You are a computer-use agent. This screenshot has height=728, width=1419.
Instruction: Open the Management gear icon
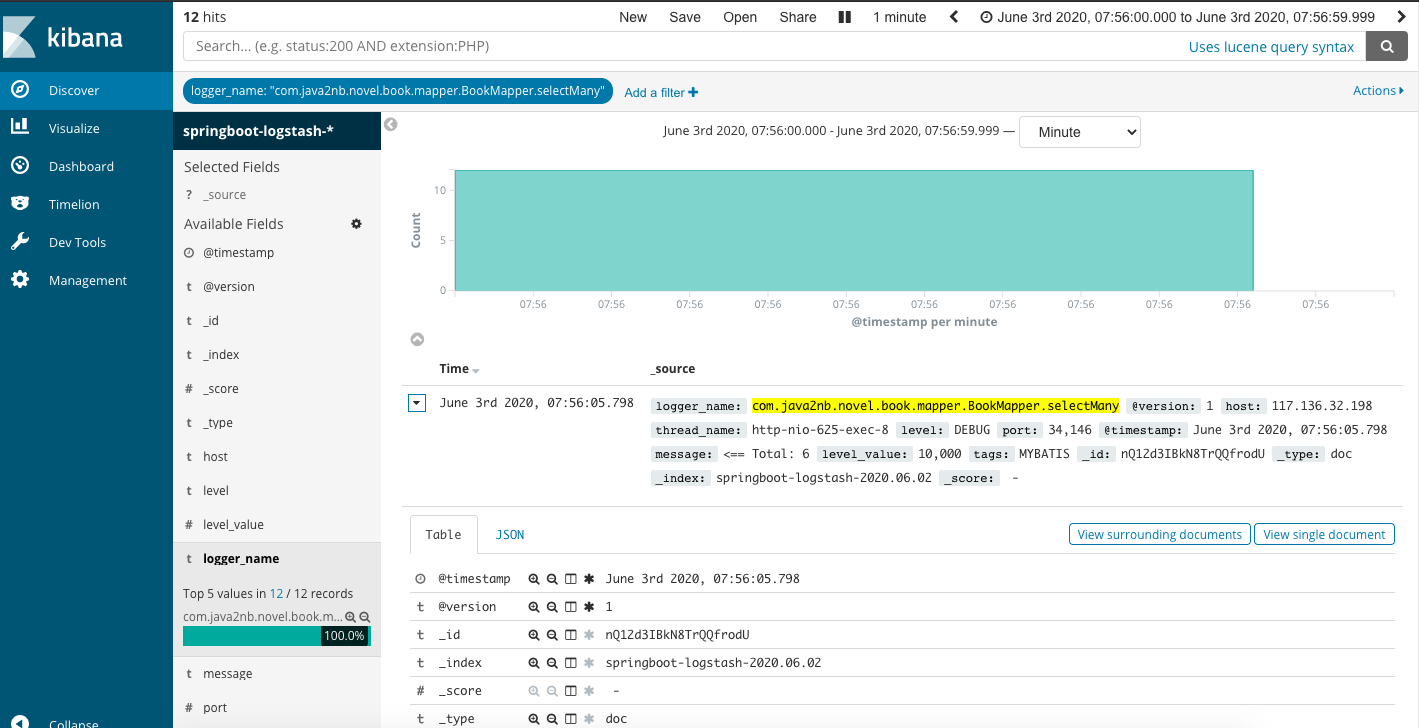(x=19, y=280)
